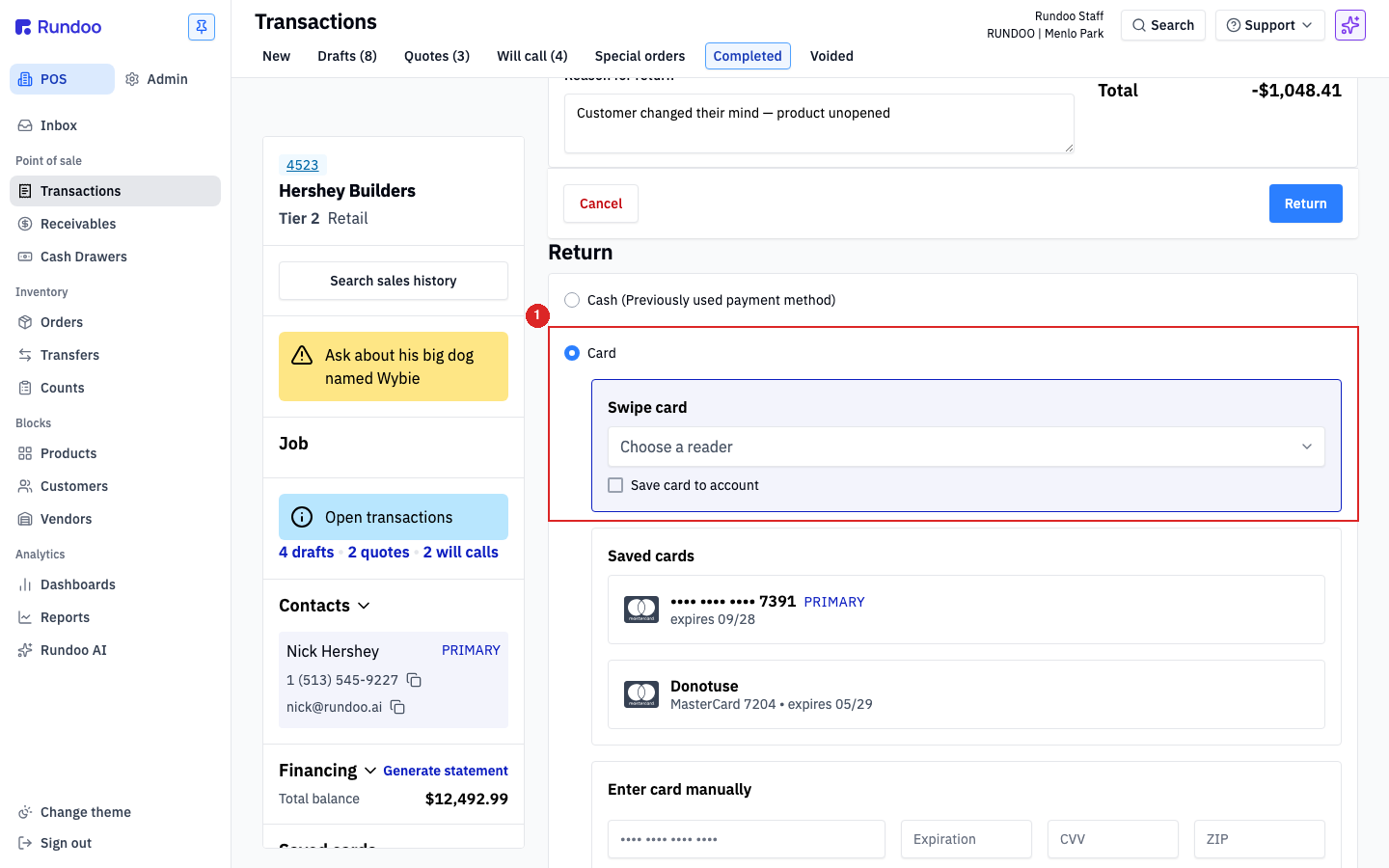
Task: Click the Total balance $12,492.99 value
Action: [467, 799]
